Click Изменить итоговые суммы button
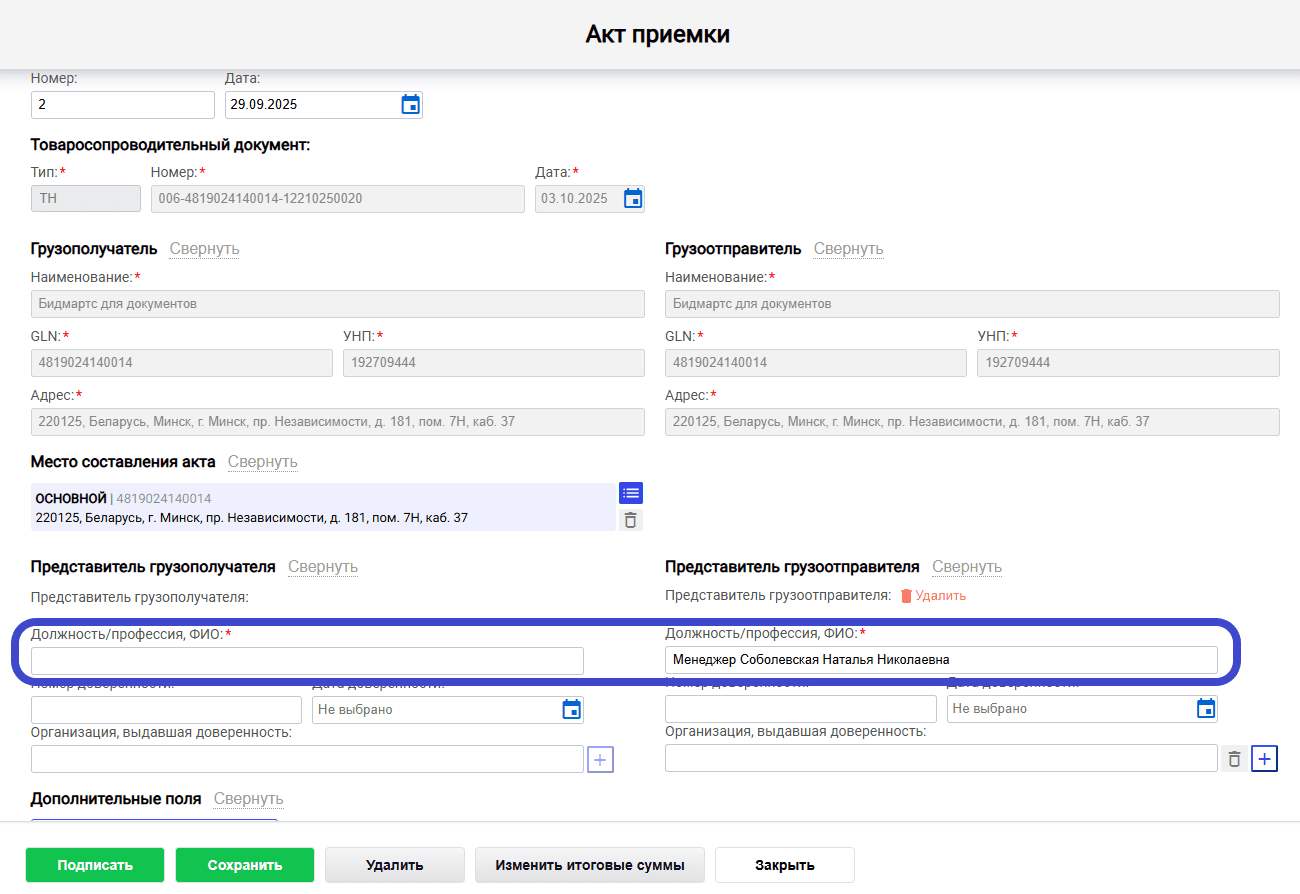The height and width of the screenshot is (894, 1300). [589, 864]
